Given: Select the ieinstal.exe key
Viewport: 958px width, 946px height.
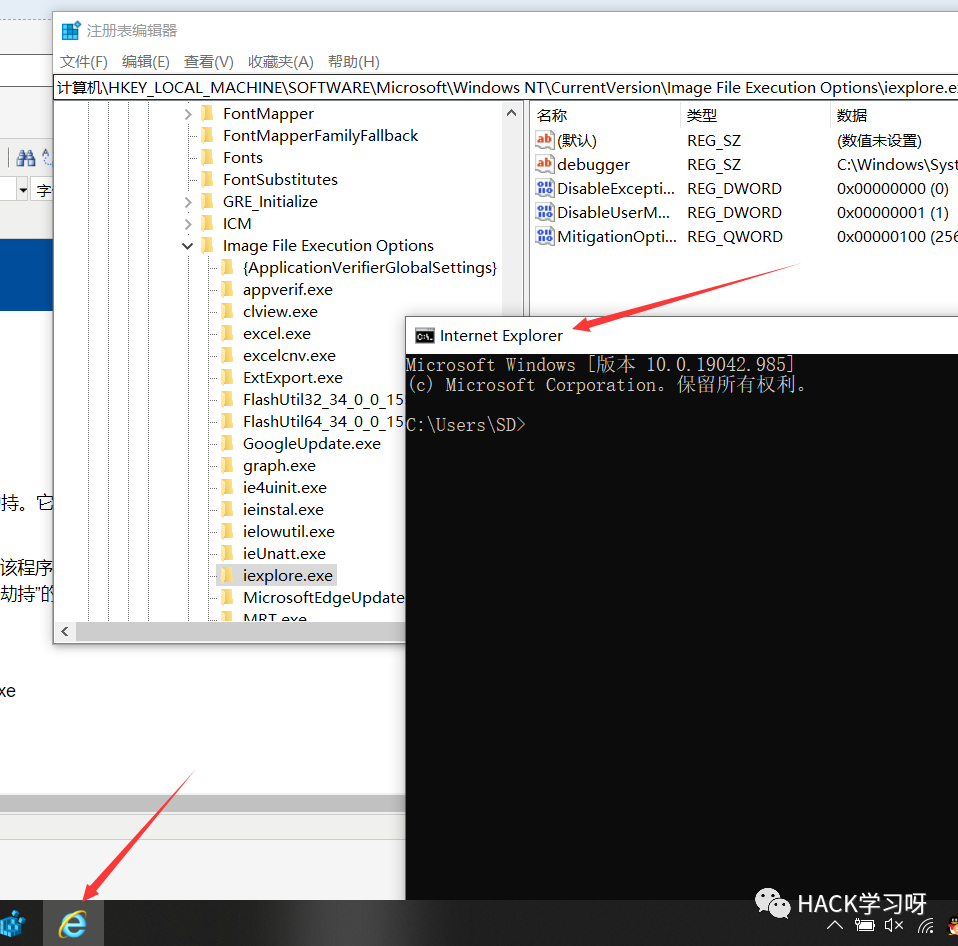Looking at the screenshot, I should pyautogui.click(x=283, y=510).
